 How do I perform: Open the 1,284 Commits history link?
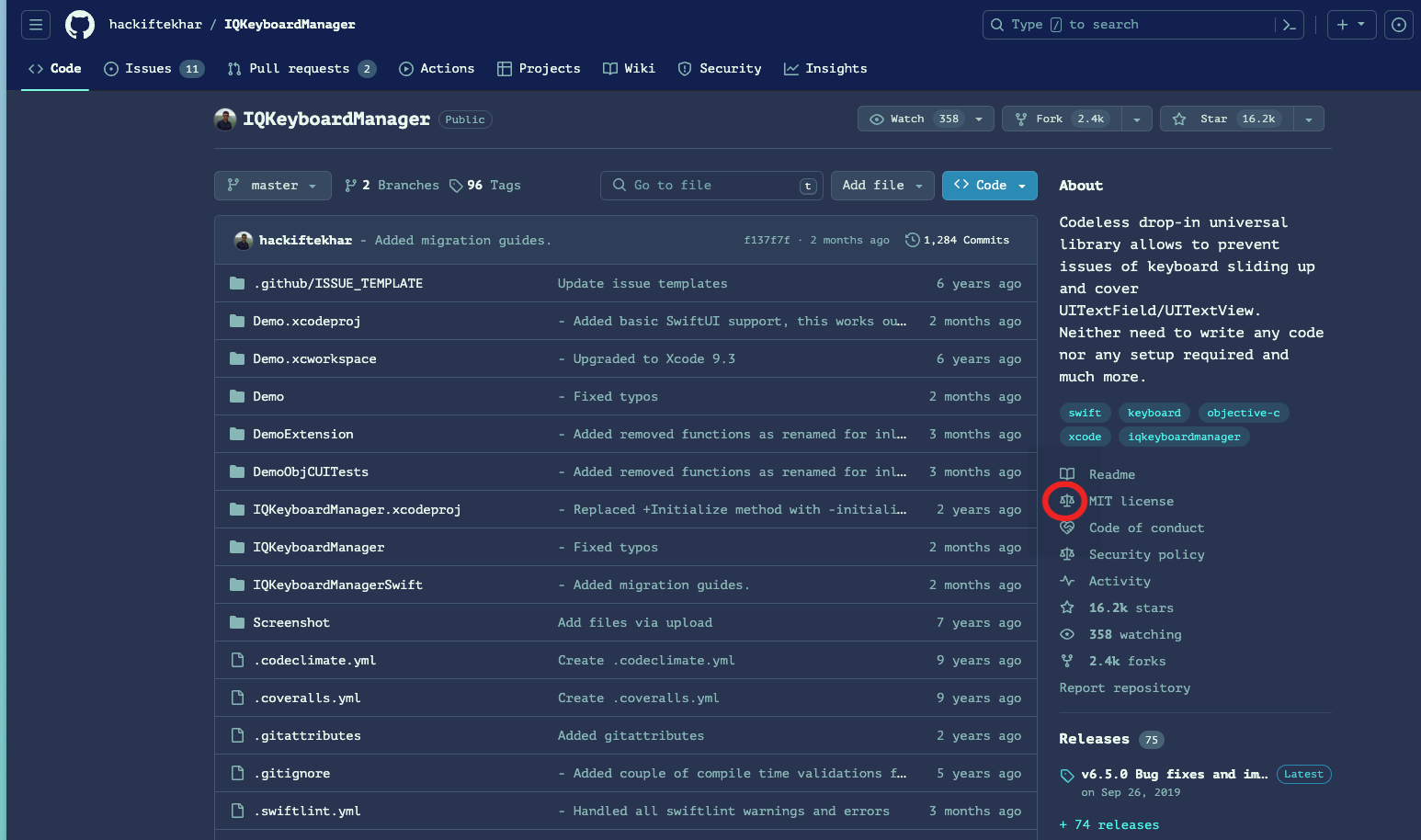pos(957,240)
